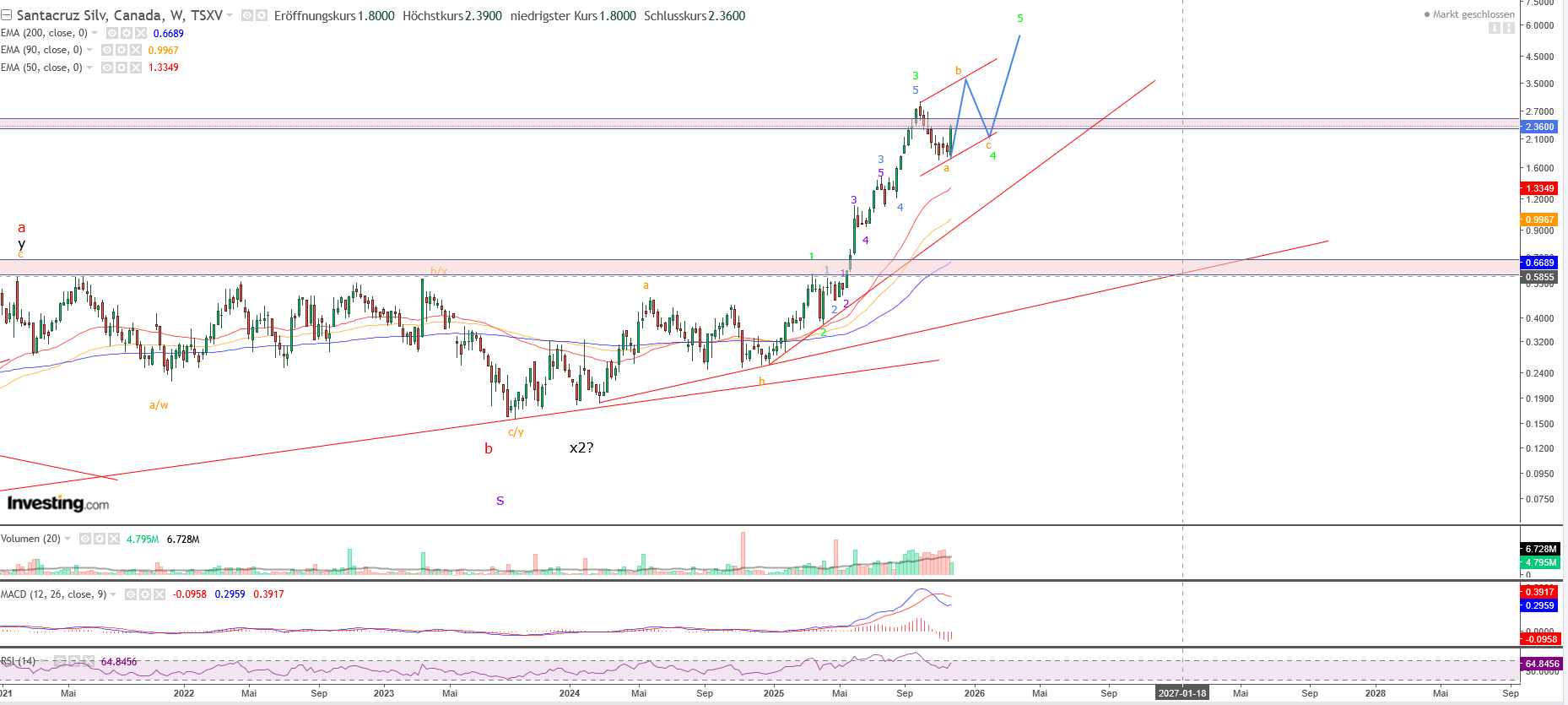Expand dropdown arrow next to Santacruz Silv title
This screenshot has width=1568, height=705.
[230, 15]
